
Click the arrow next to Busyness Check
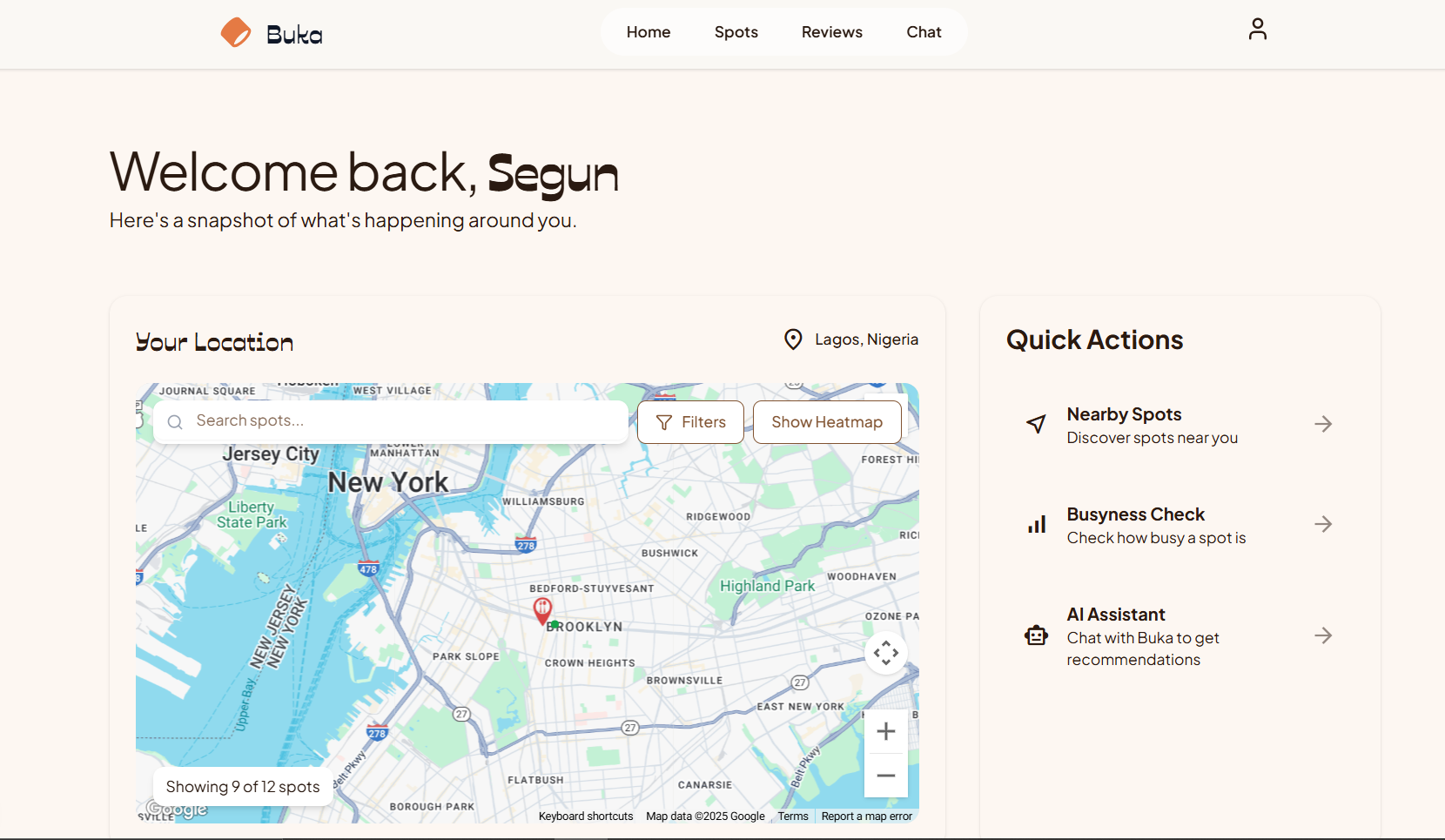pyautogui.click(x=1323, y=524)
